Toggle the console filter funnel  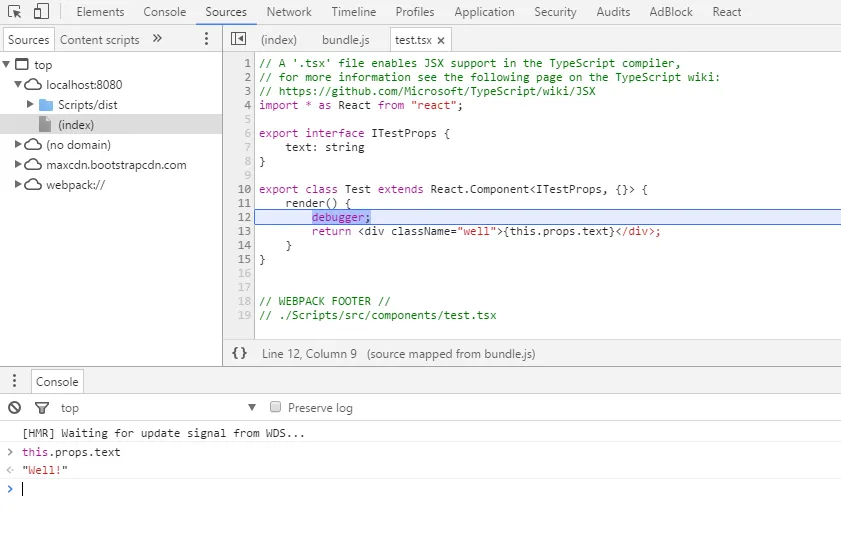[x=42, y=408]
